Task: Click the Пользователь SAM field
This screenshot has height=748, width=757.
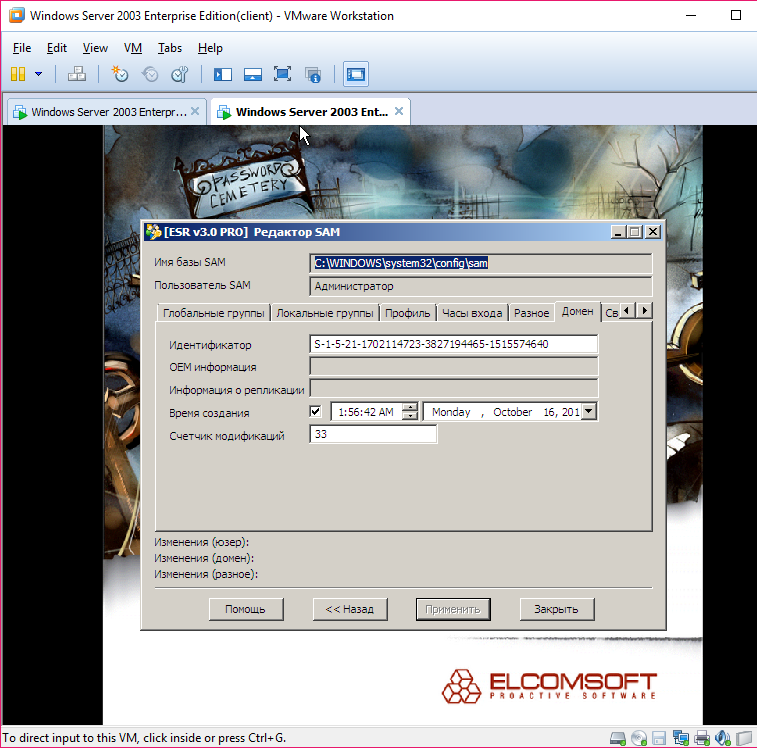Action: [480, 286]
